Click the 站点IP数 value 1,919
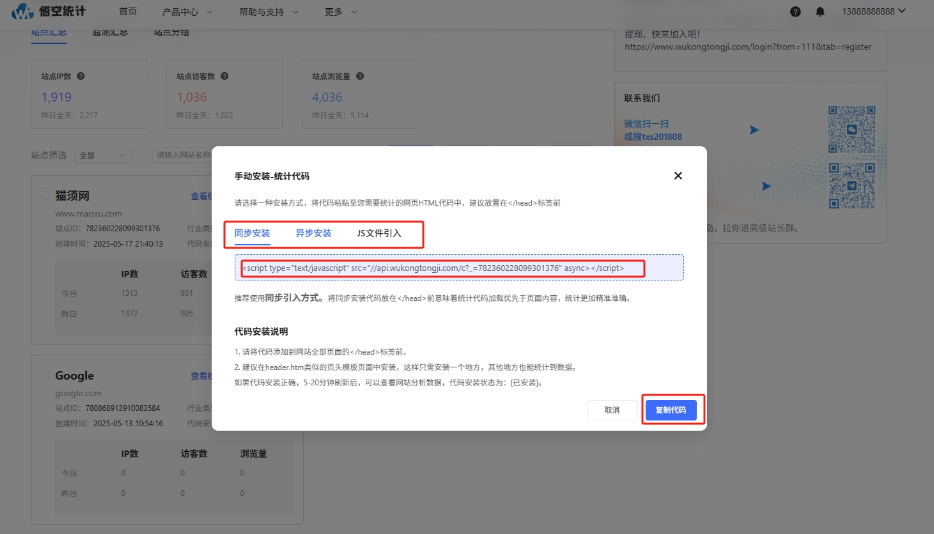The width and height of the screenshot is (934, 534). [x=57, y=97]
